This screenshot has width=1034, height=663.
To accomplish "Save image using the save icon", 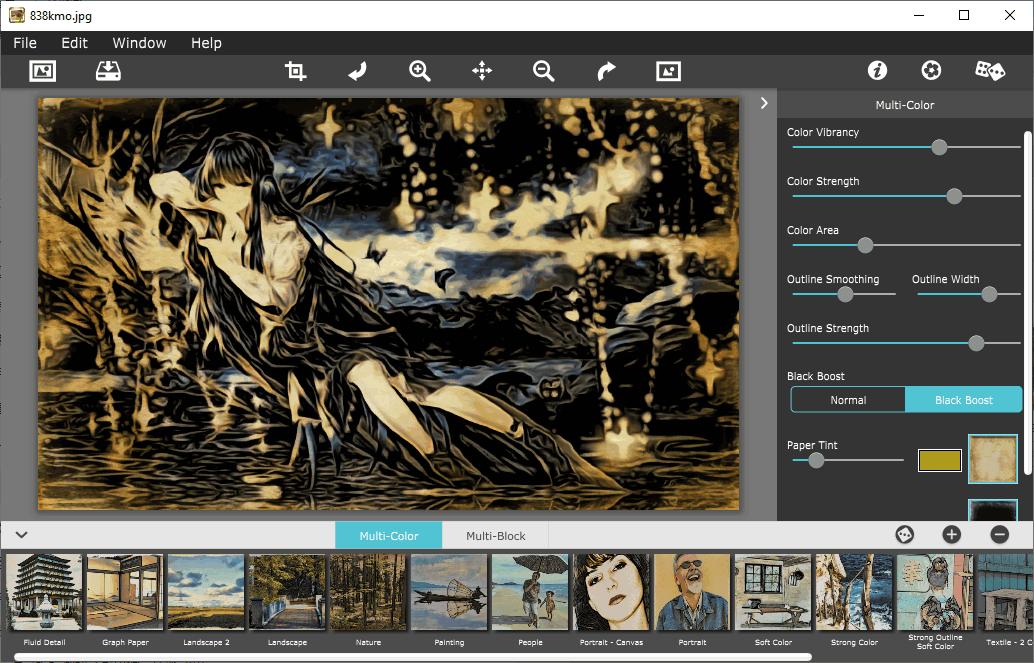I will (x=108, y=71).
